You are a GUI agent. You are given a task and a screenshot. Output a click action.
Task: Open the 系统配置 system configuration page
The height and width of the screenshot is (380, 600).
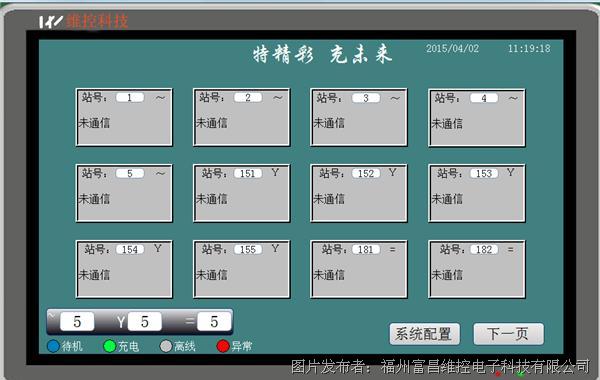(424, 334)
